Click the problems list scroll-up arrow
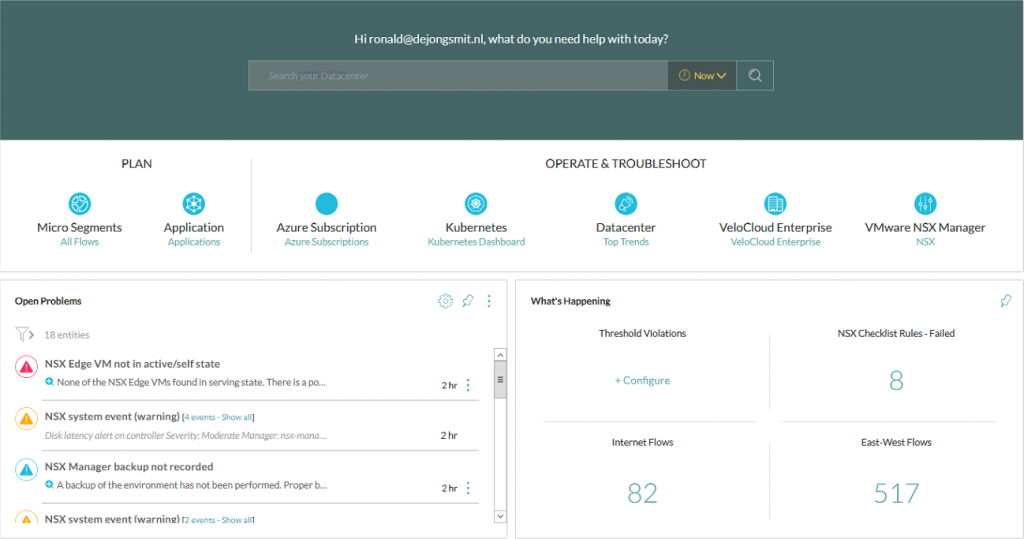Screen dimensions: 1024x539 click(500, 355)
